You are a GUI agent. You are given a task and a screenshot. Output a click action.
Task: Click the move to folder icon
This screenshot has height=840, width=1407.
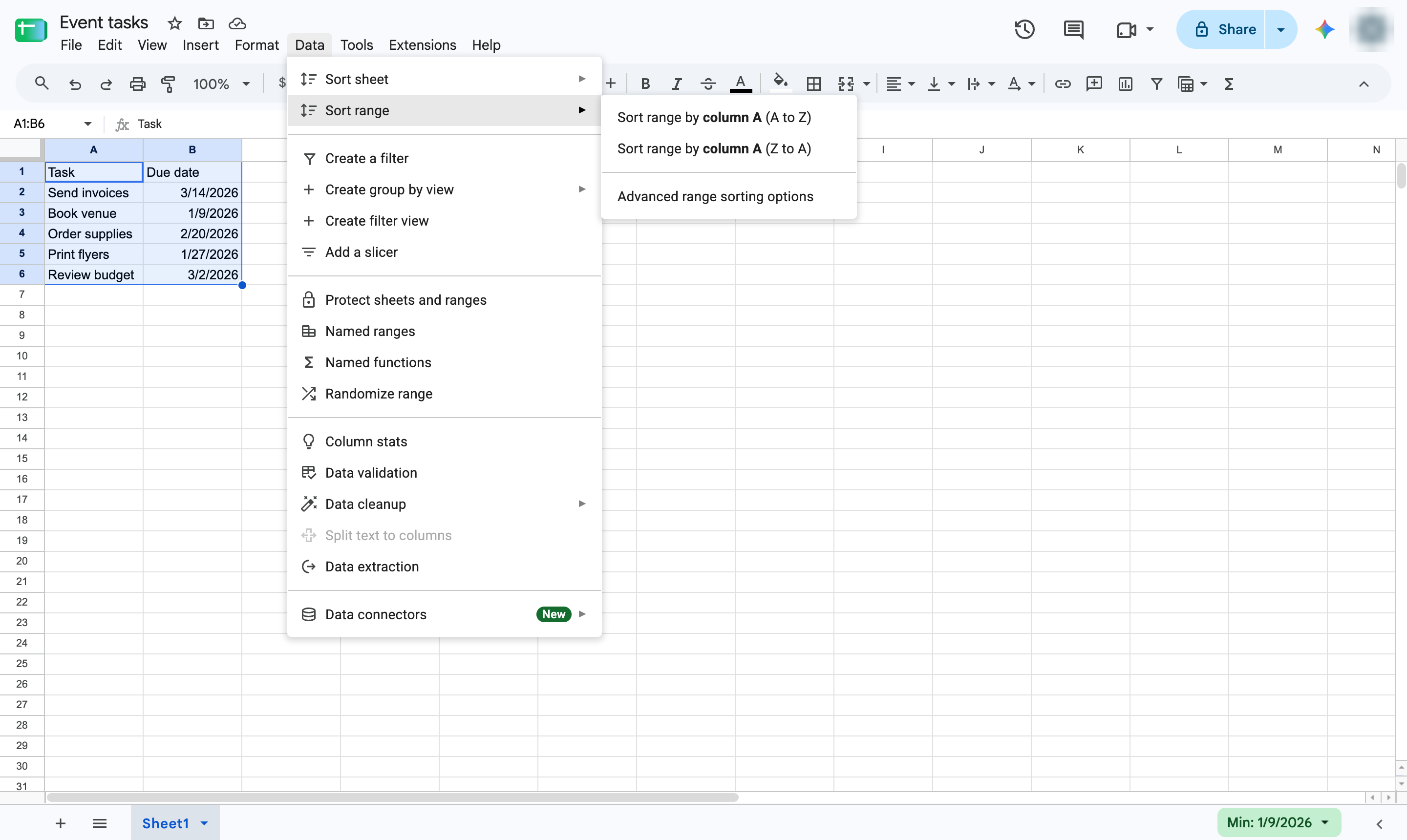pos(206,23)
